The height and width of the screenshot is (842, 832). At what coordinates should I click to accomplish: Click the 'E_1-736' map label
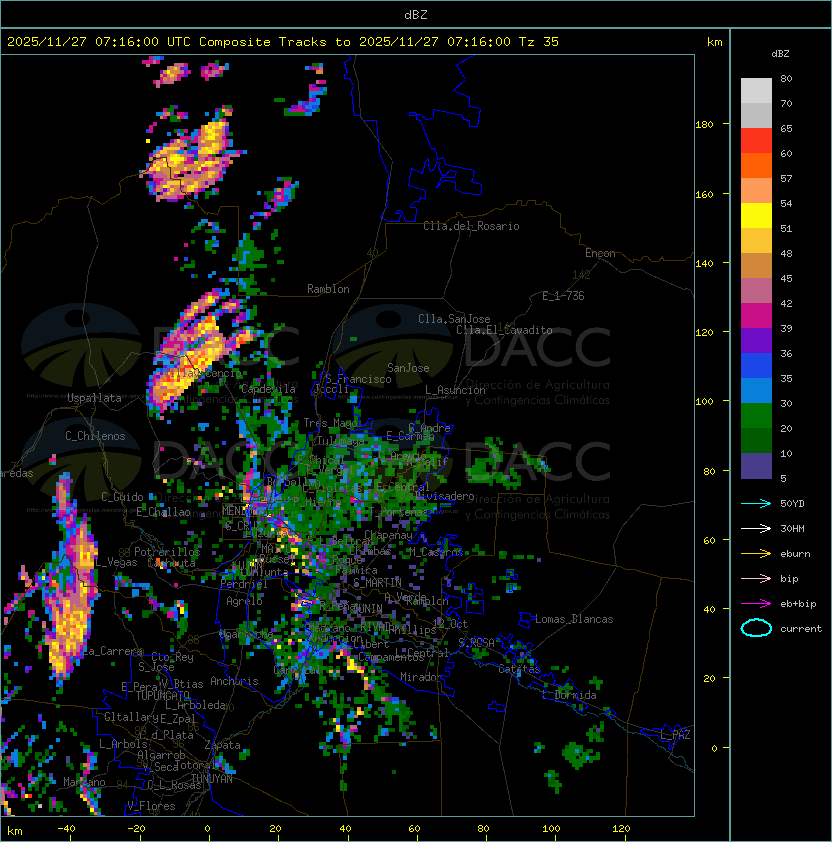[563, 296]
